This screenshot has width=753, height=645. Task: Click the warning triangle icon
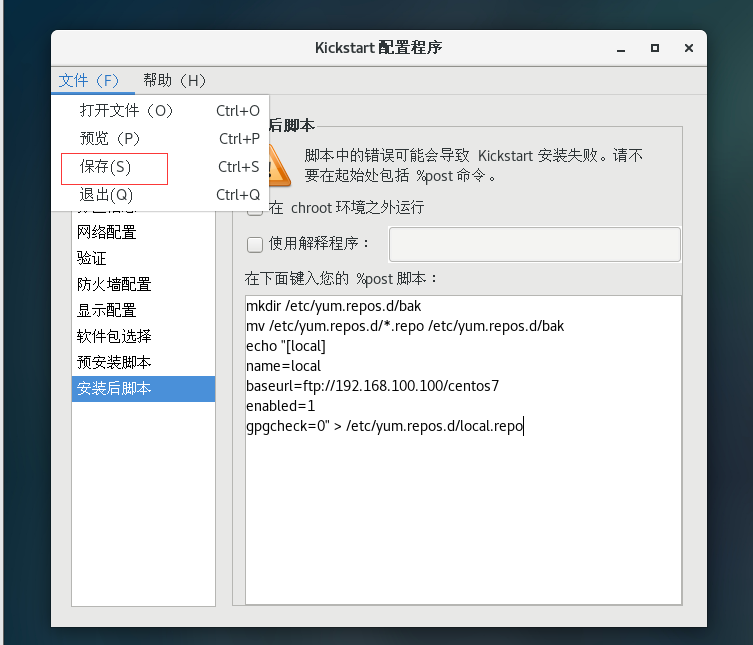point(279,166)
